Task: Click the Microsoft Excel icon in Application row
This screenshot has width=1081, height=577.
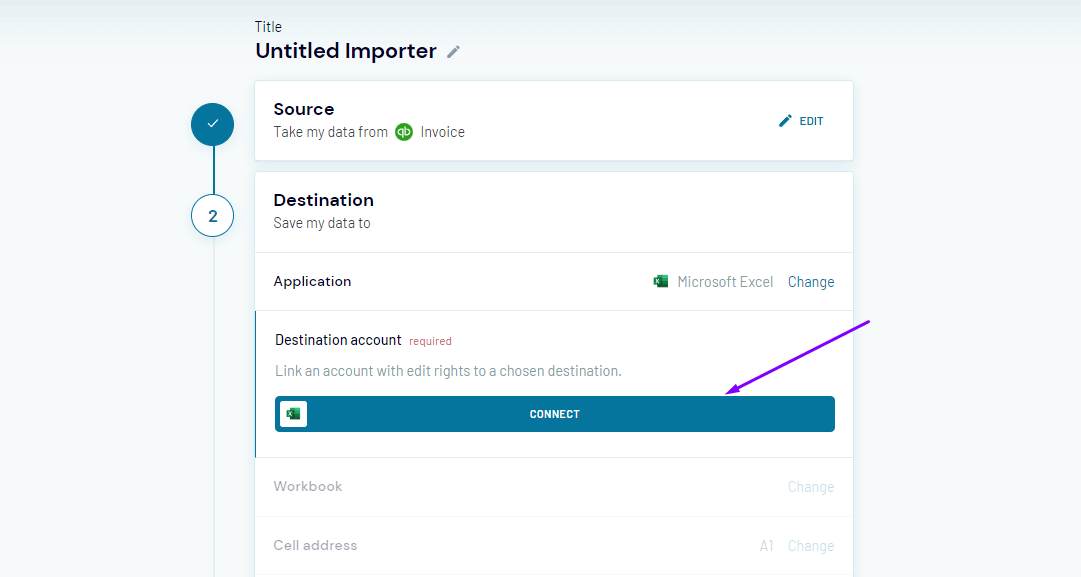Action: pyautogui.click(x=661, y=282)
